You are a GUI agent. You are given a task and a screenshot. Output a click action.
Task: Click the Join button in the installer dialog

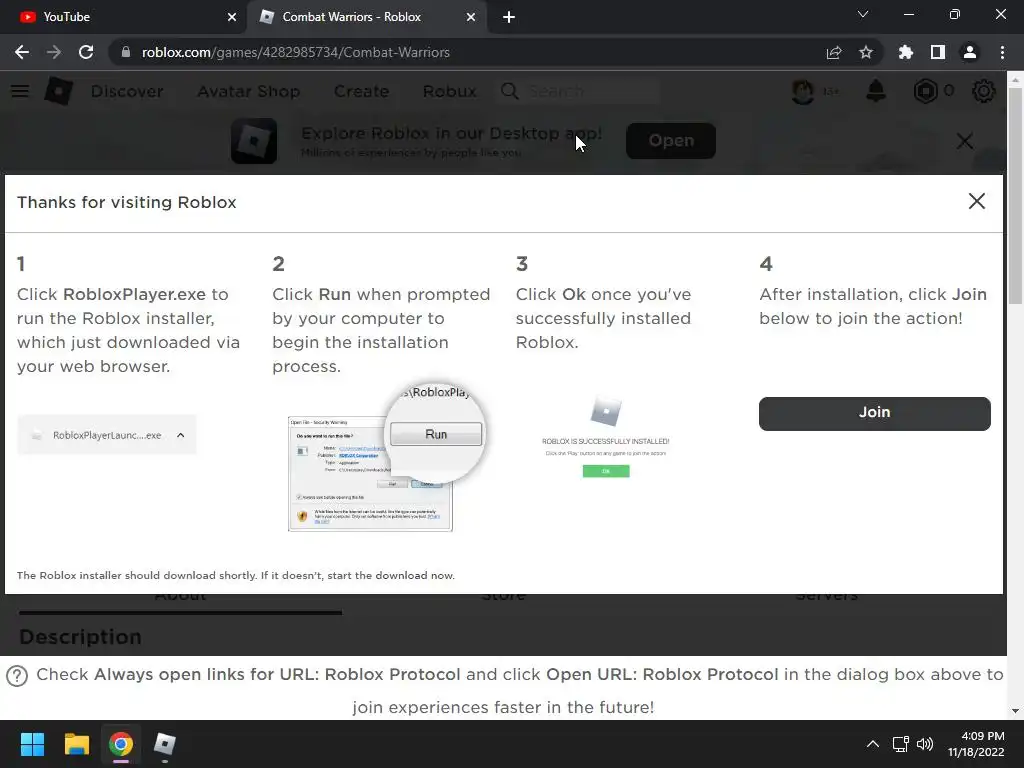pos(874,413)
